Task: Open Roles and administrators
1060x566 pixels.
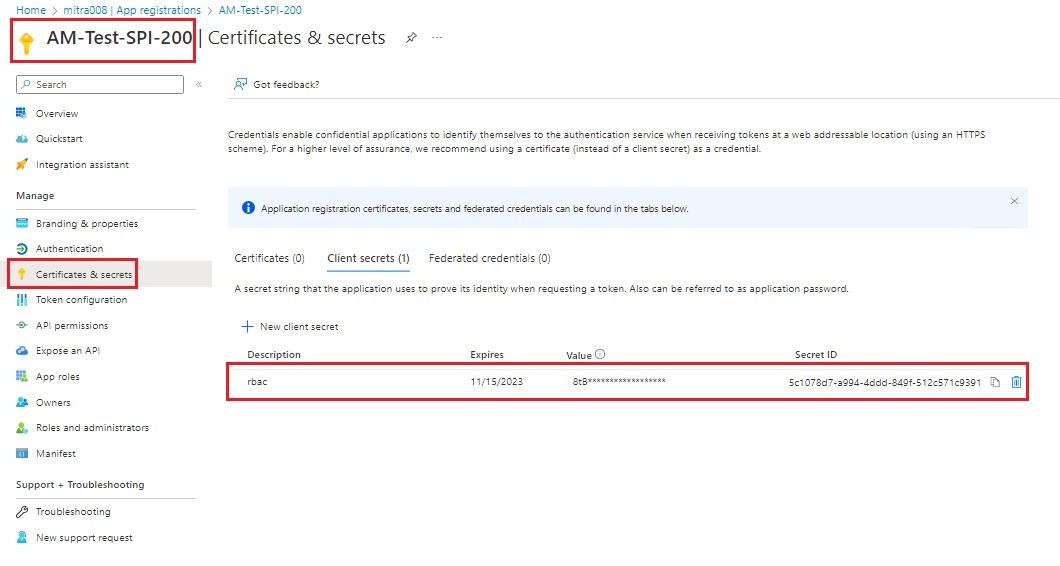Action: (92, 428)
